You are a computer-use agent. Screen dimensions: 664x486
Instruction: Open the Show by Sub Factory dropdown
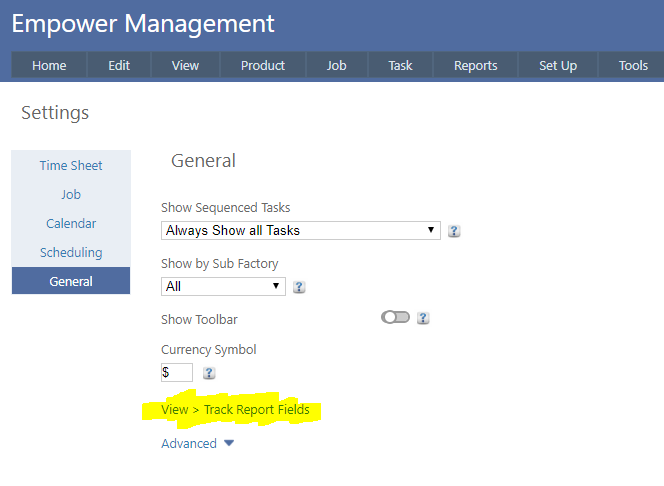pyautogui.click(x=223, y=286)
